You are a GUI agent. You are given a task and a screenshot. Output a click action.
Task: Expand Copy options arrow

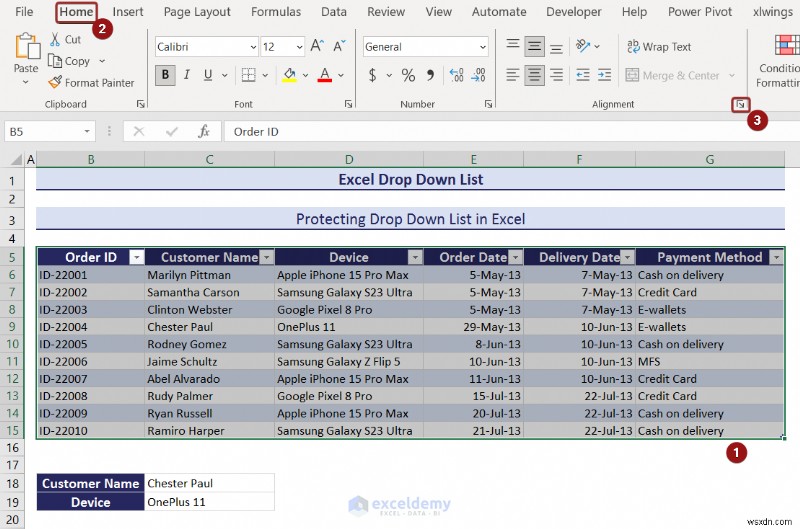point(102,61)
